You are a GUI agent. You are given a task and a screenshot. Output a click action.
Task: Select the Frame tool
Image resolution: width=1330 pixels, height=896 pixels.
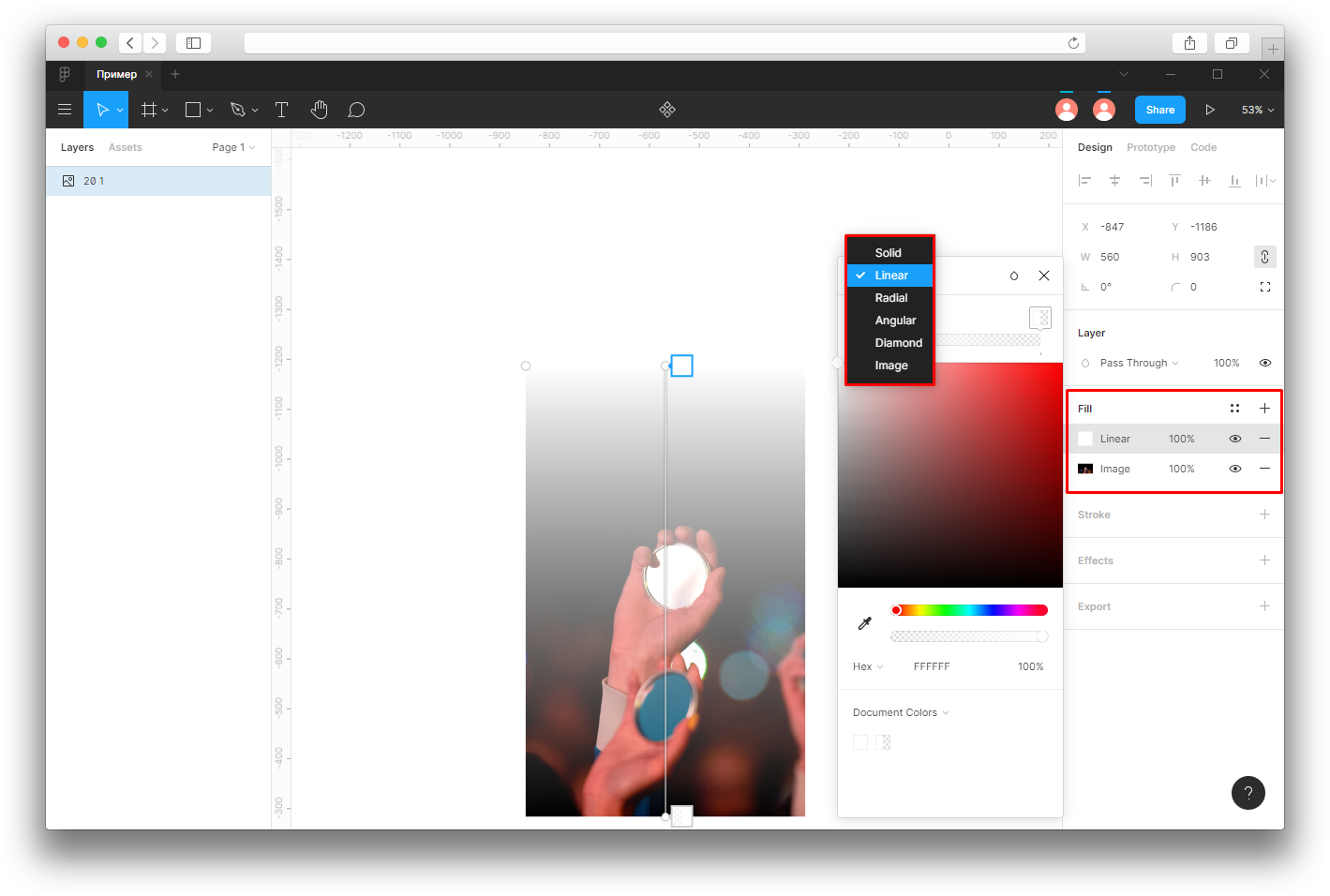148,110
